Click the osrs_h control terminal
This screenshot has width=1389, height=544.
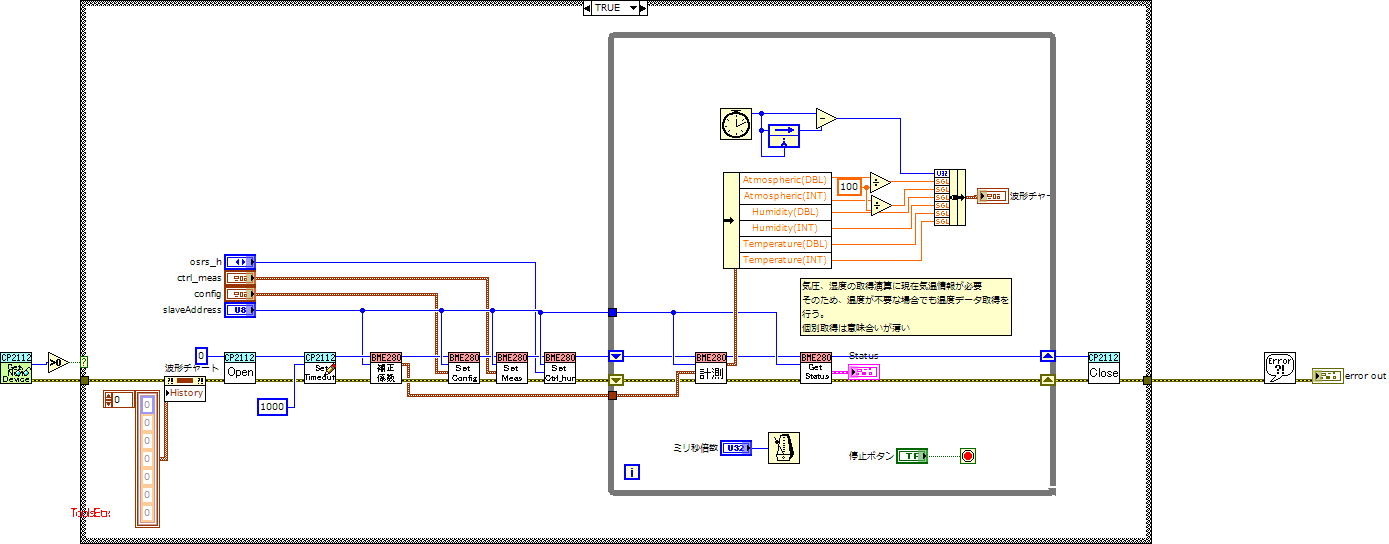point(240,262)
